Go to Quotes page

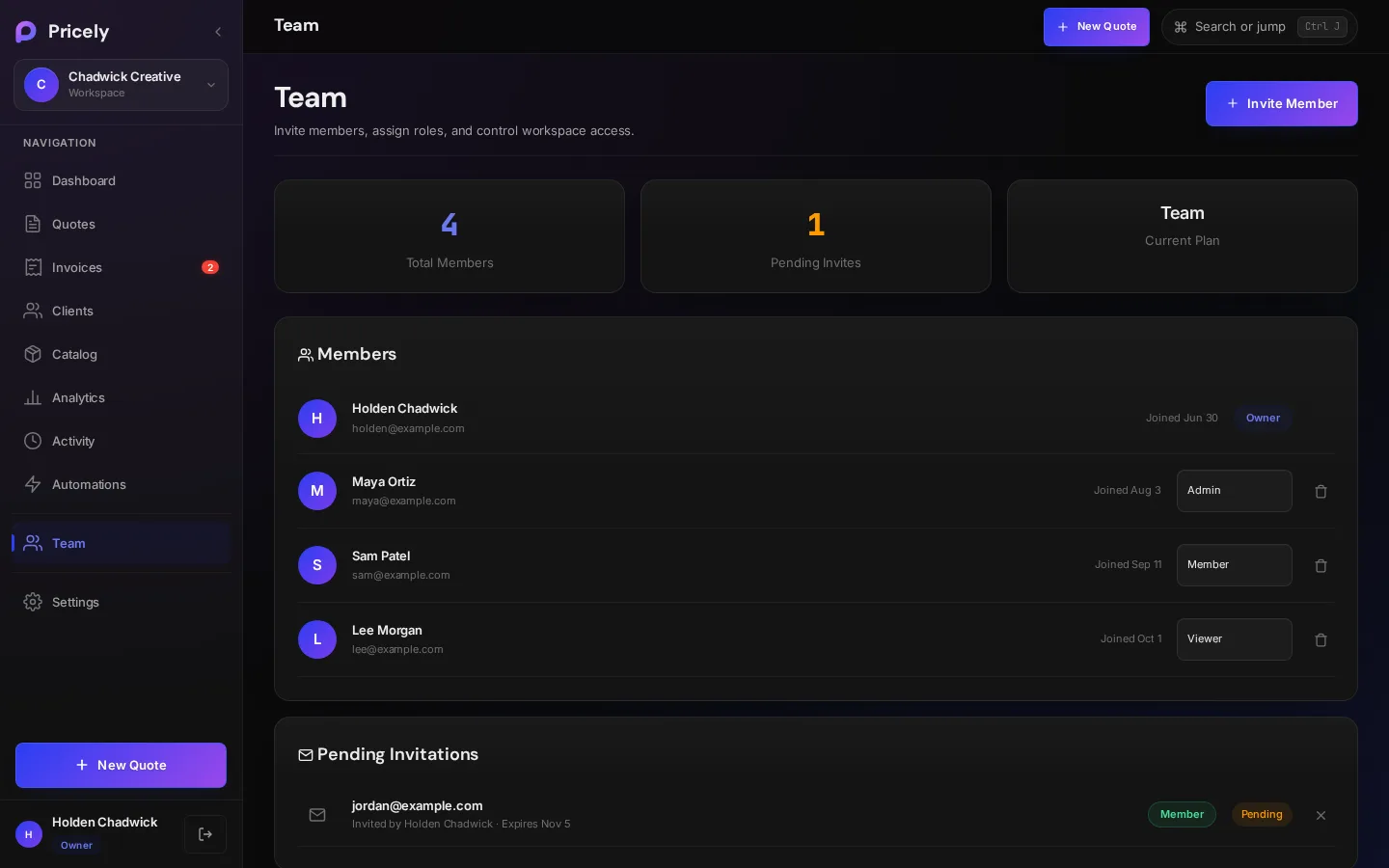click(x=121, y=224)
